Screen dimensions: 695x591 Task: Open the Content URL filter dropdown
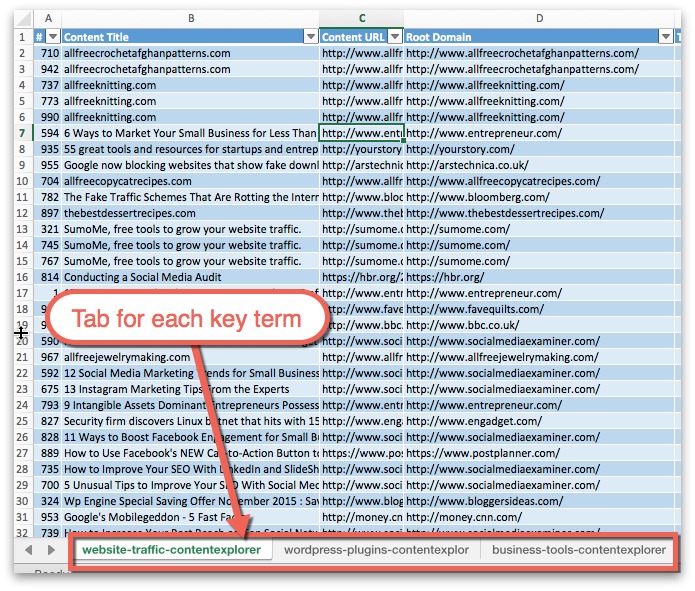[x=395, y=37]
